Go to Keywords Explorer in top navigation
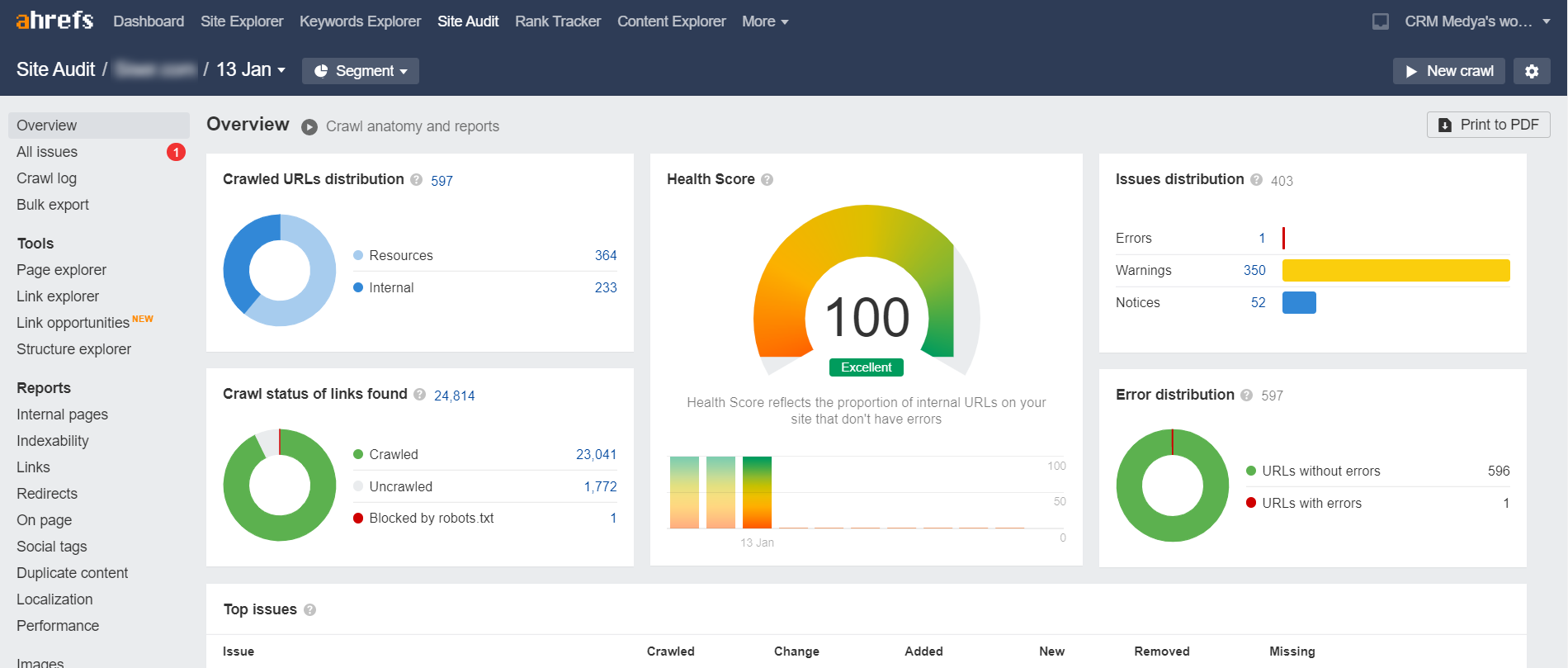Viewport: 1568px width, 668px height. coord(360,21)
